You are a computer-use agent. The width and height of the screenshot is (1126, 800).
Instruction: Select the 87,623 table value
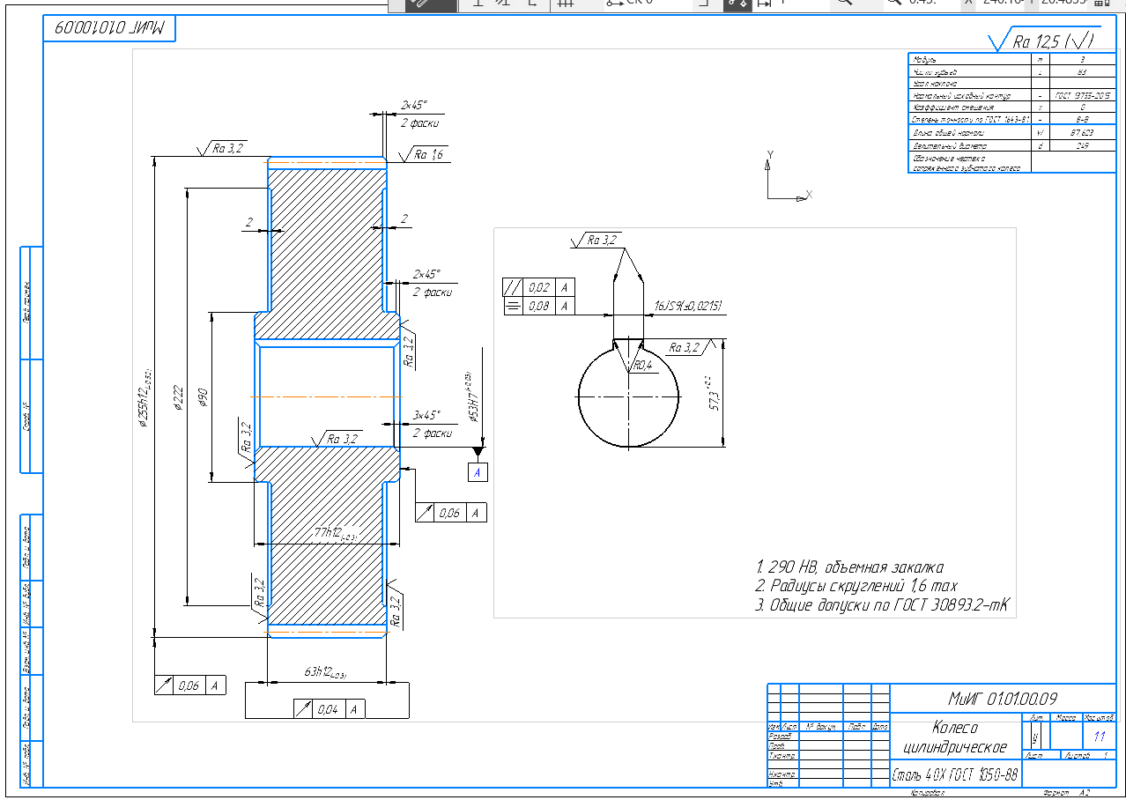[1082, 133]
